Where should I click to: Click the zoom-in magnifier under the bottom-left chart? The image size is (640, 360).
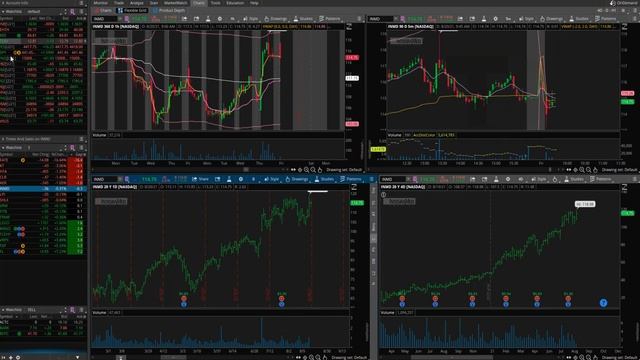[x=311, y=358]
